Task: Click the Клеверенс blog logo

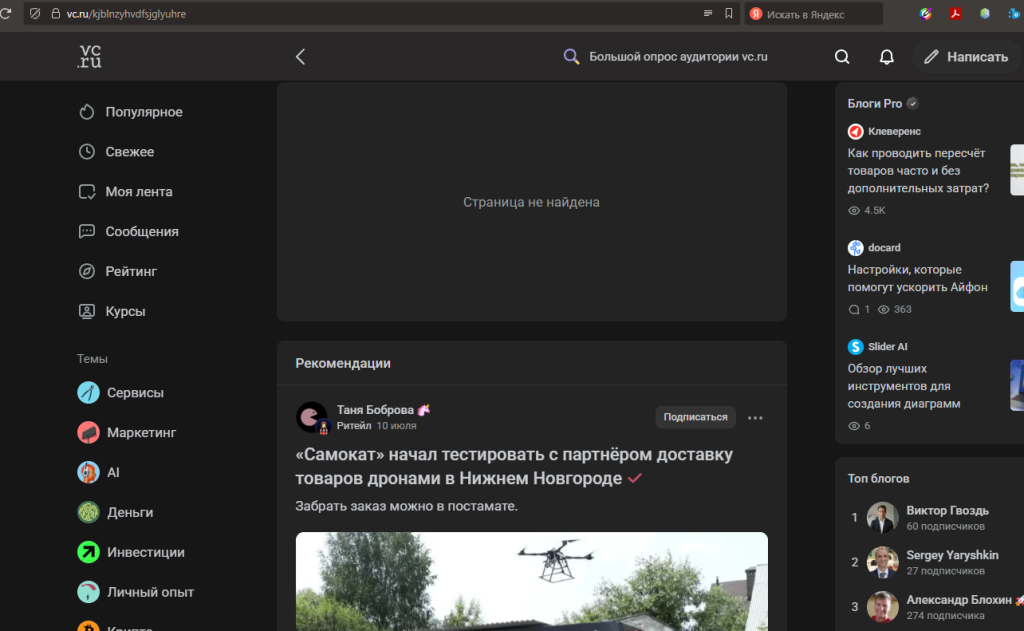Action: tap(855, 131)
